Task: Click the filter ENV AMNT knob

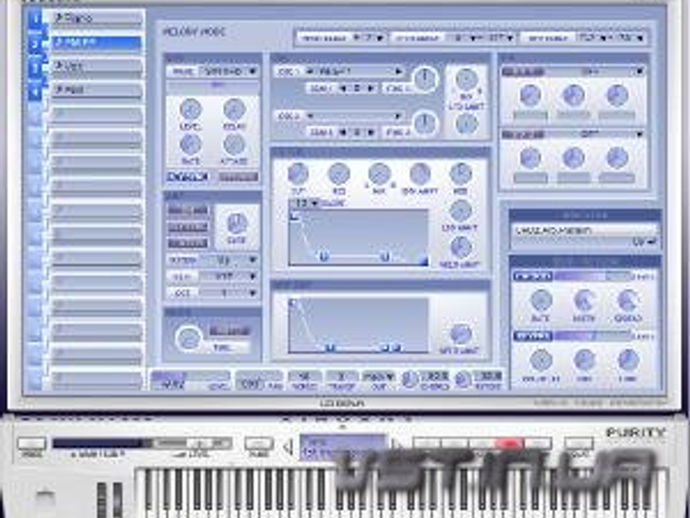Action: (420, 174)
